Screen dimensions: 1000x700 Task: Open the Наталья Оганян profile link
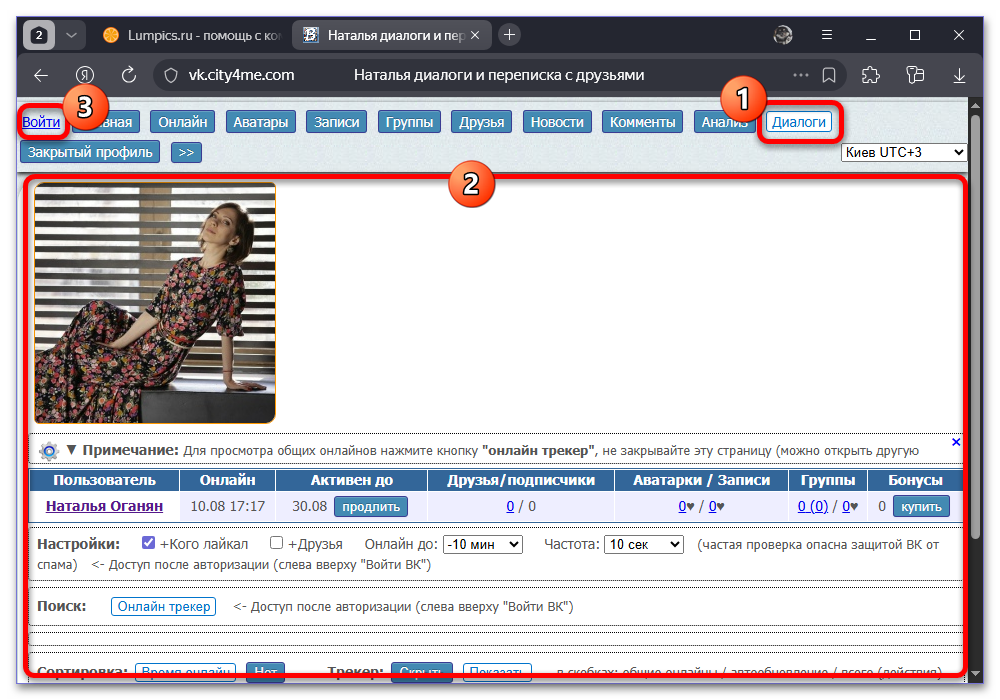click(104, 506)
